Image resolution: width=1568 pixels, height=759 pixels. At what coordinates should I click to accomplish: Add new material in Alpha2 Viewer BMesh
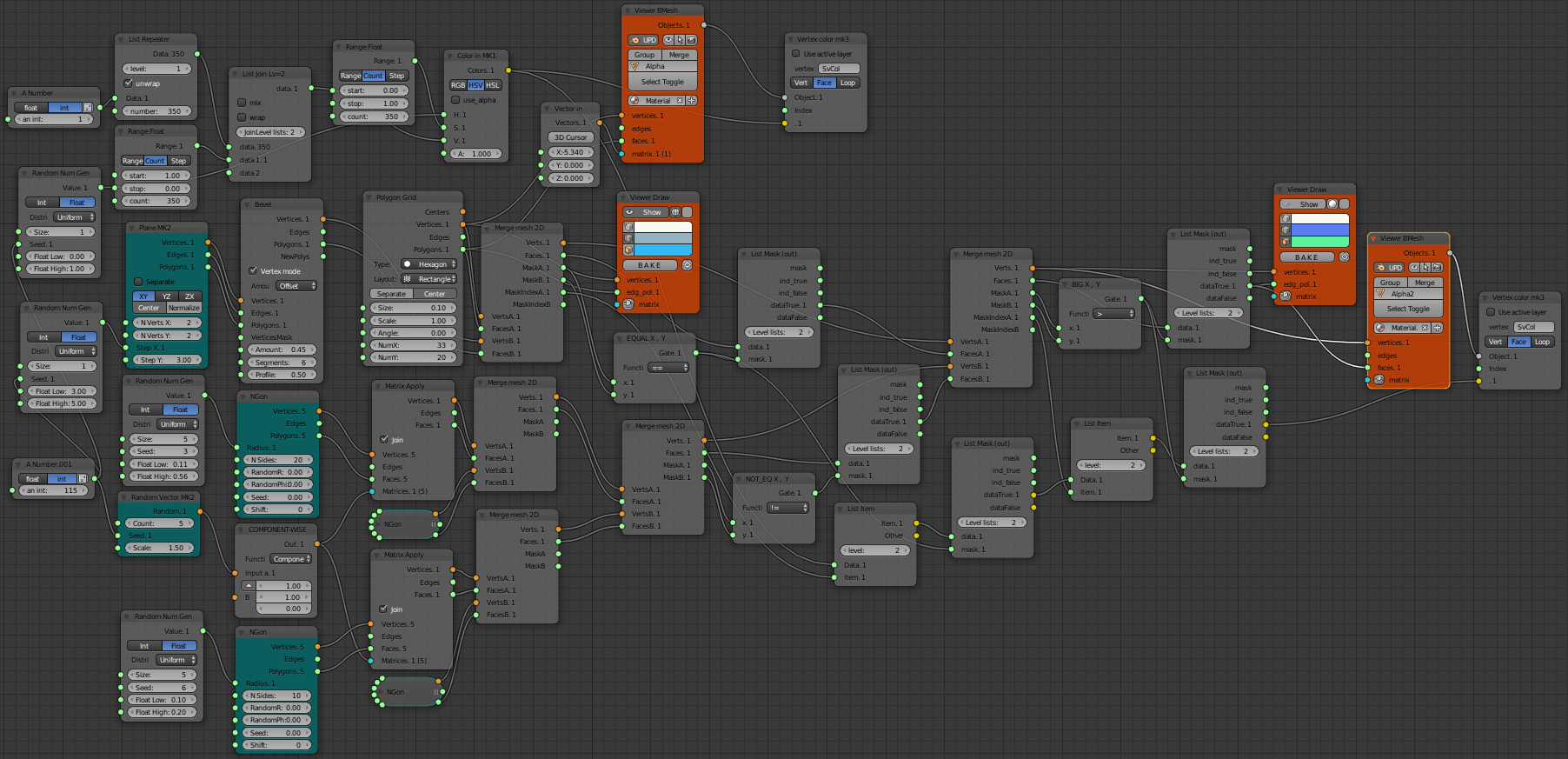(1438, 328)
